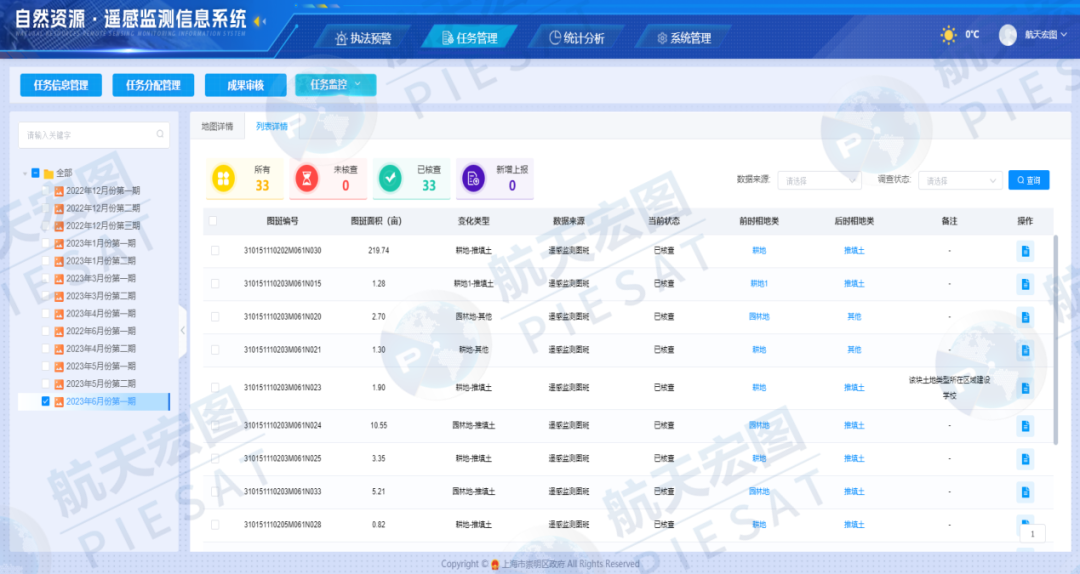Click the search magnifier in keyword box
Image resolution: width=1080 pixels, height=574 pixels.
click(159, 135)
